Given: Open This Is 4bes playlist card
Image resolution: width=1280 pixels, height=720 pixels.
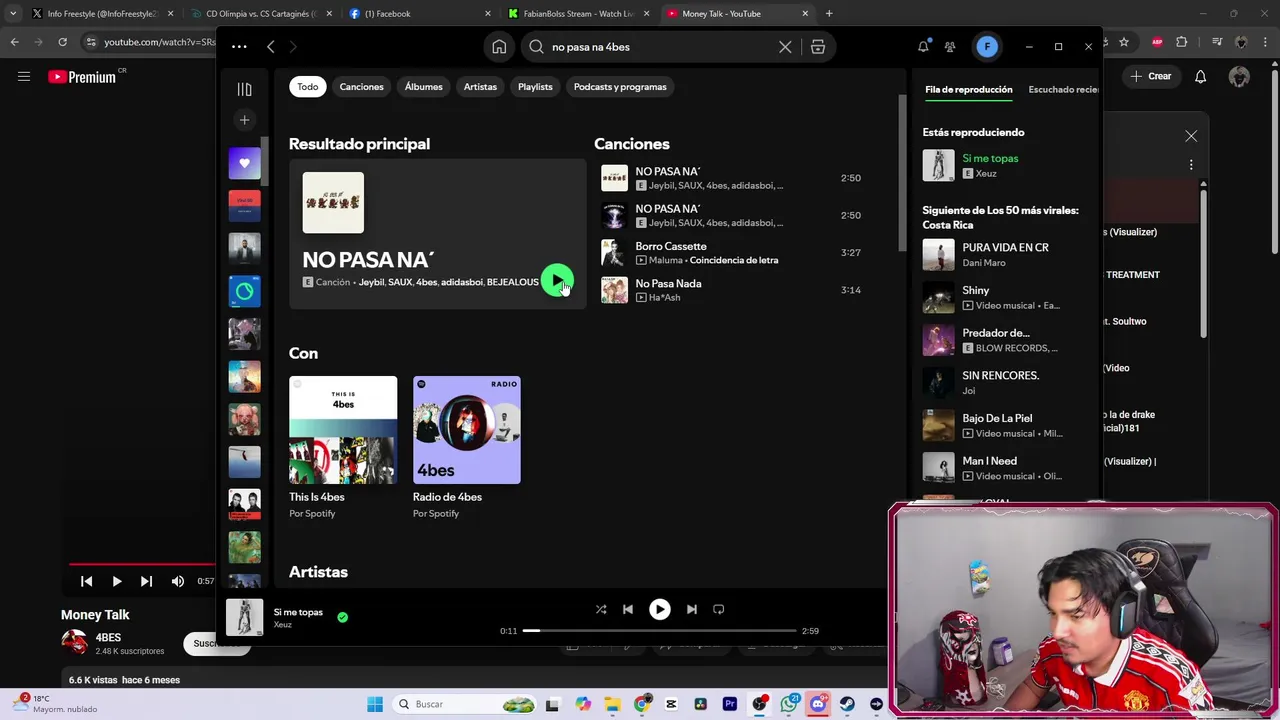Looking at the screenshot, I should [343, 448].
